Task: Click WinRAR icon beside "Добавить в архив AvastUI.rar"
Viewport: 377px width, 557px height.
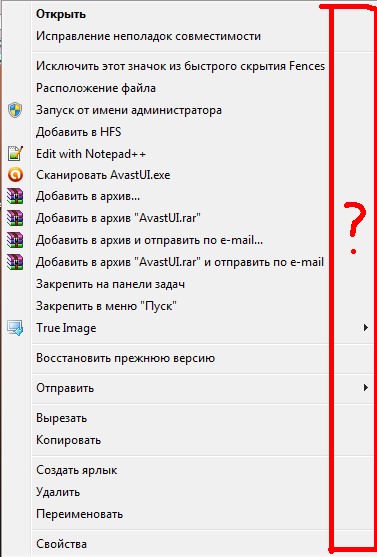Action: pos(15,218)
